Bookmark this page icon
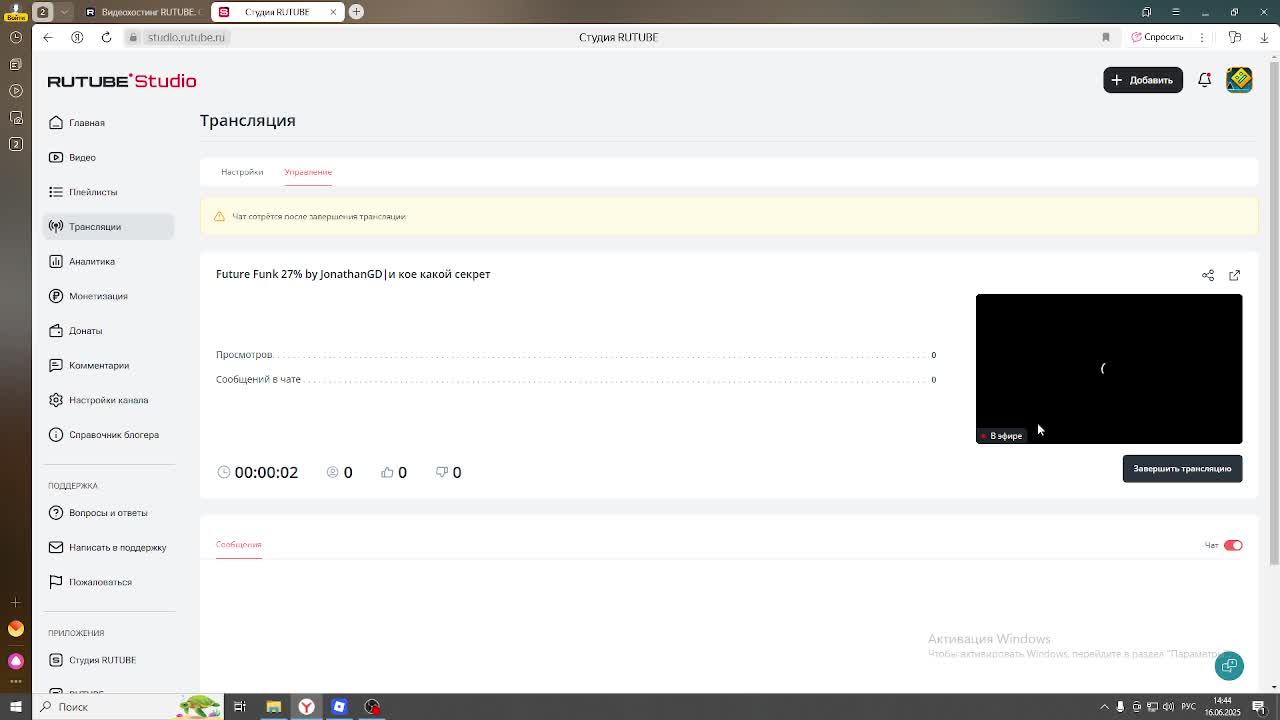The height and width of the screenshot is (720, 1280). click(x=1106, y=37)
